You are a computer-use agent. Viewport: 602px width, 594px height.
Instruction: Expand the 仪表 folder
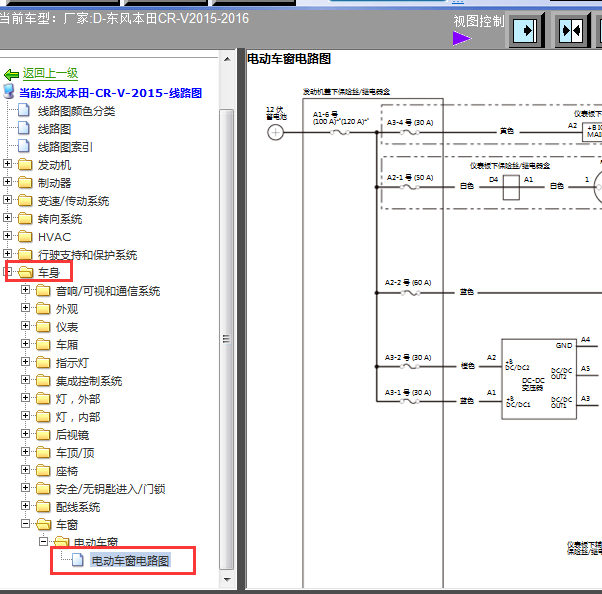click(x=25, y=326)
